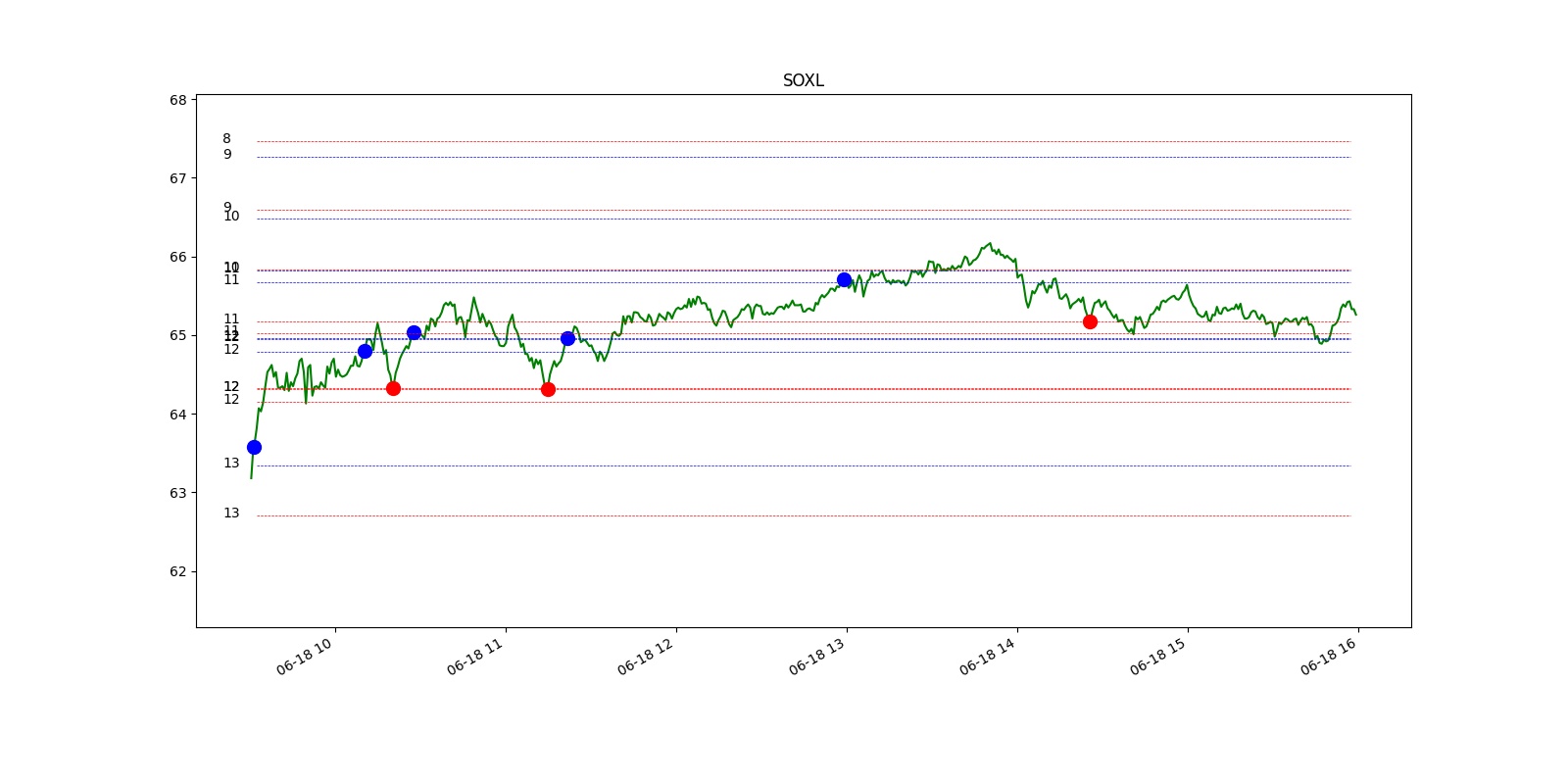Click the y-axis label 64
Image resolution: width=1568 pixels, height=784 pixels.
click(x=177, y=415)
